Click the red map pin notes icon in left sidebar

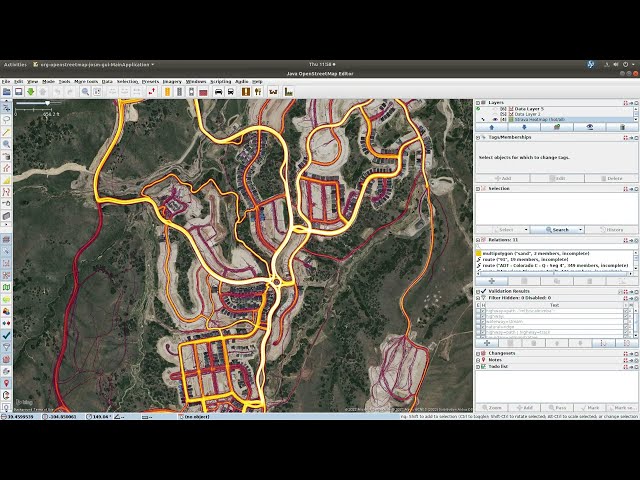6,383
